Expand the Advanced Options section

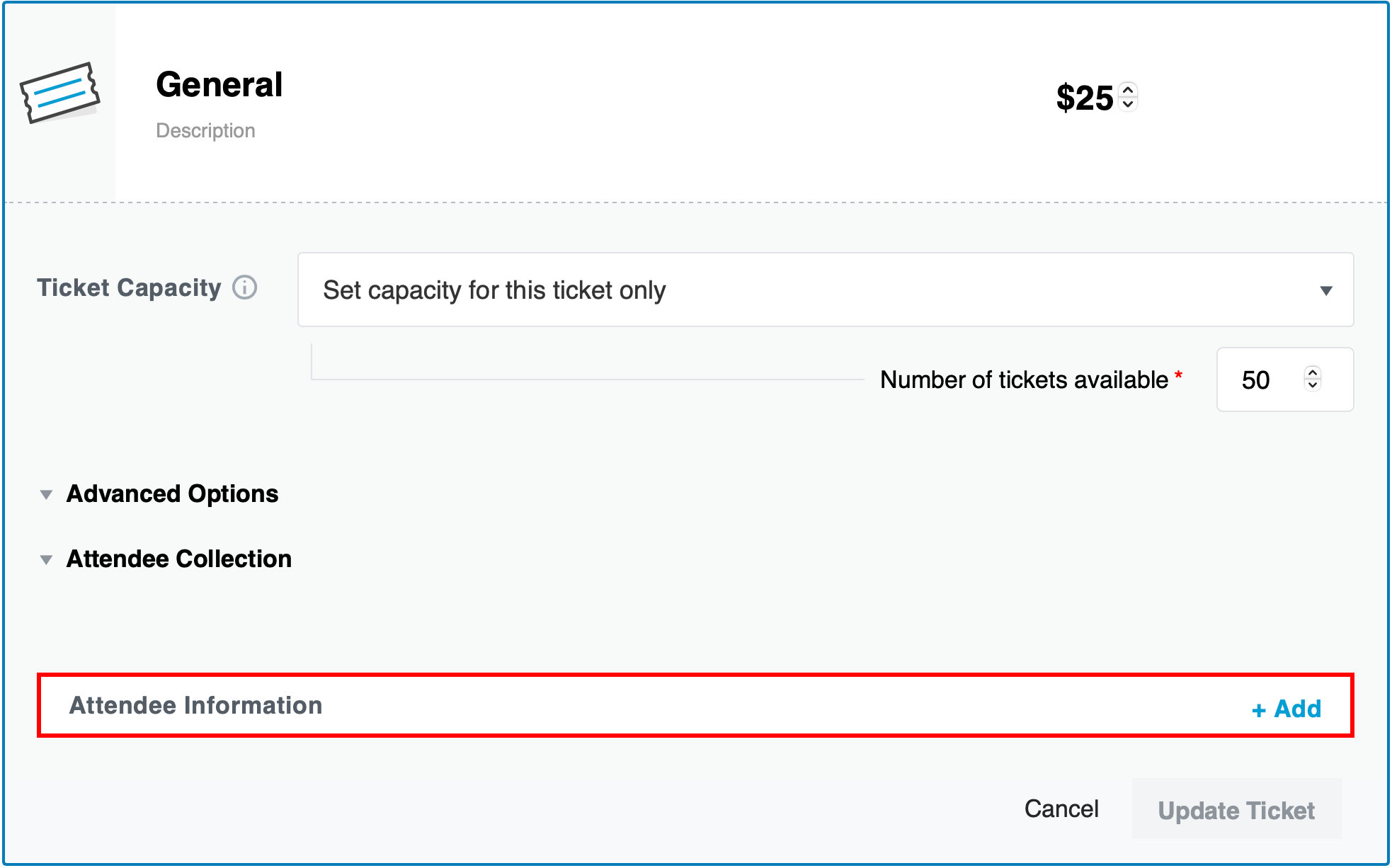click(172, 494)
